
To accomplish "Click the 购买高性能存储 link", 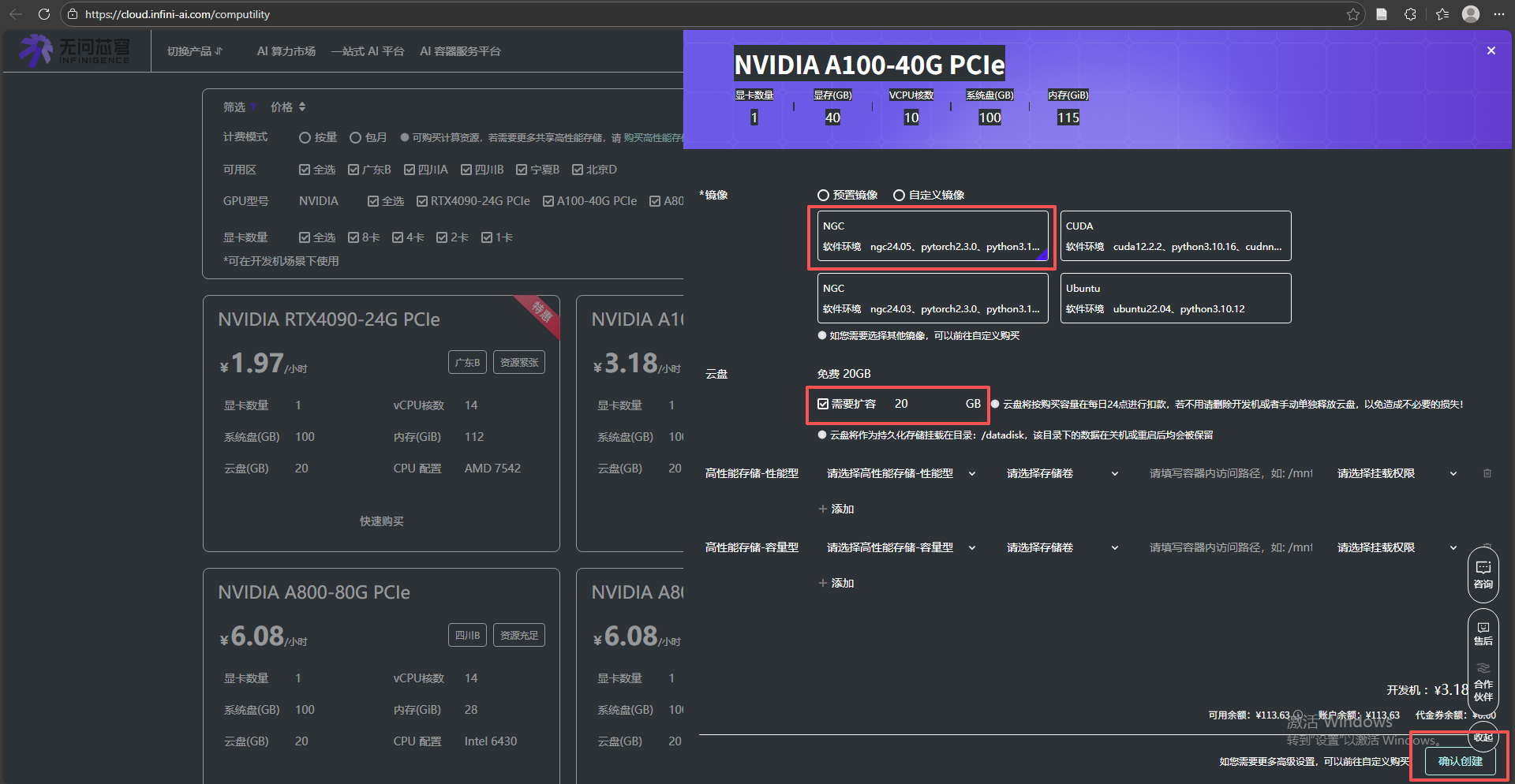I will pyautogui.click(x=654, y=138).
